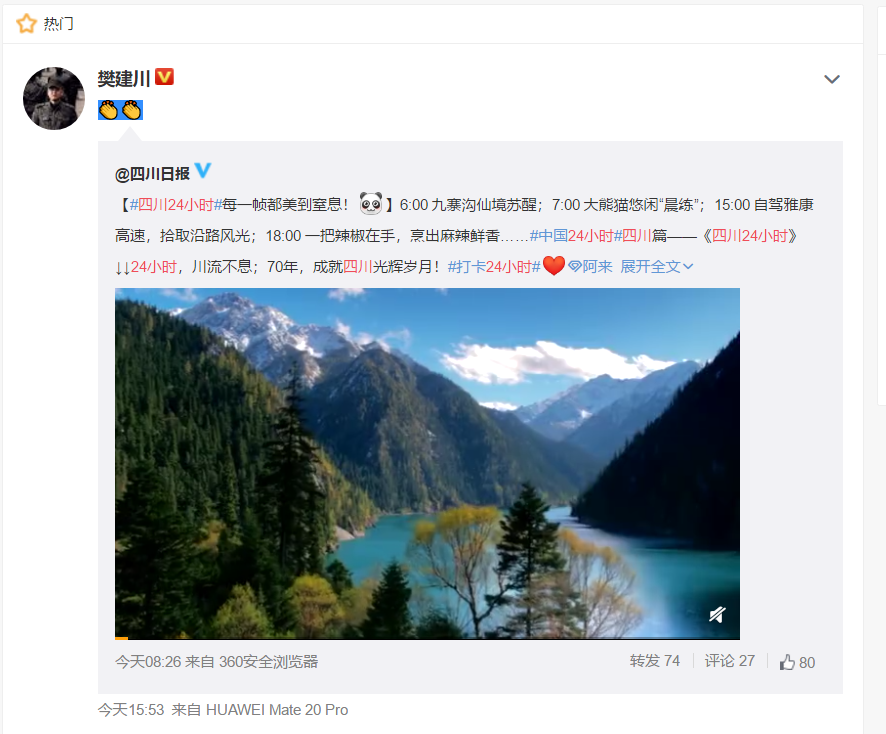Click the blue V badge next to 四川日报
The height and width of the screenshot is (734, 886).
[203, 170]
